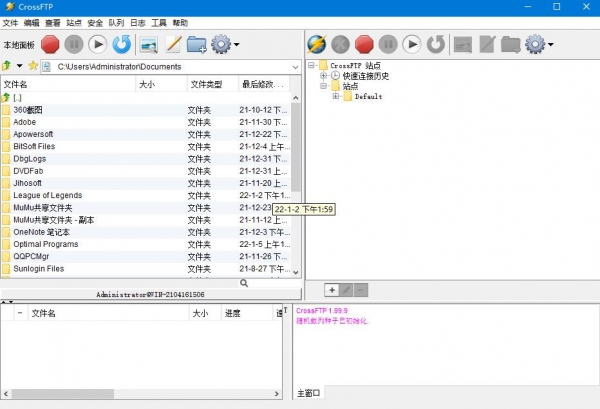Click the yellow star bookmarks icon

(x=33, y=66)
